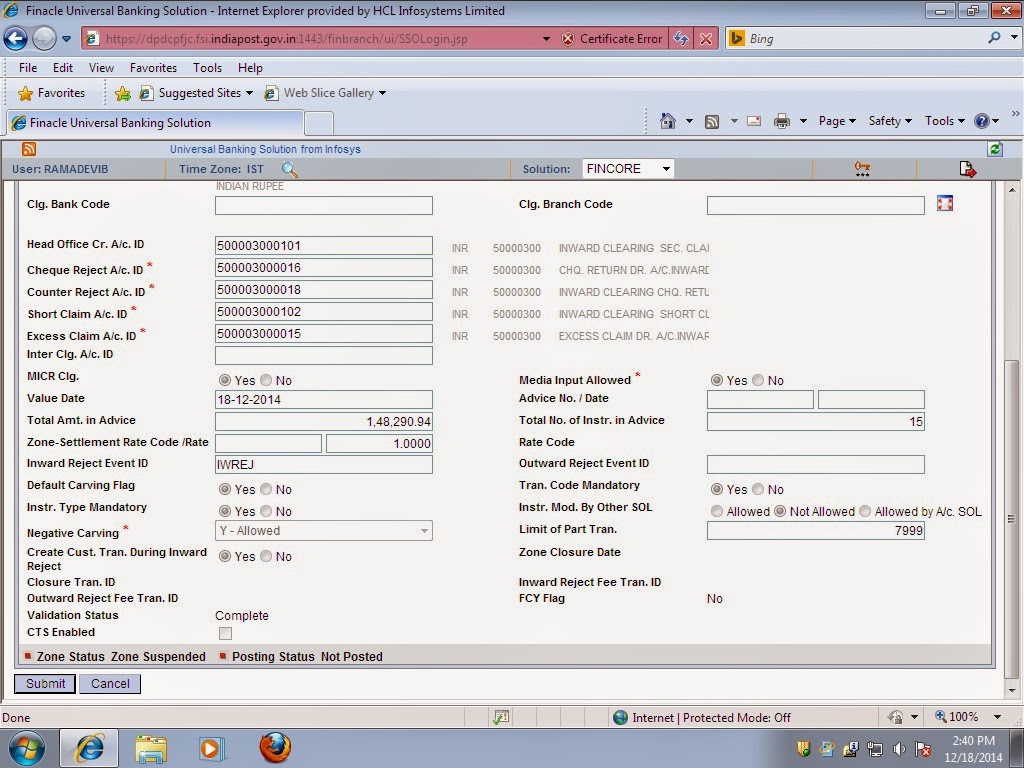The height and width of the screenshot is (768, 1024).
Task: Click the Submit button
Action: 44,683
